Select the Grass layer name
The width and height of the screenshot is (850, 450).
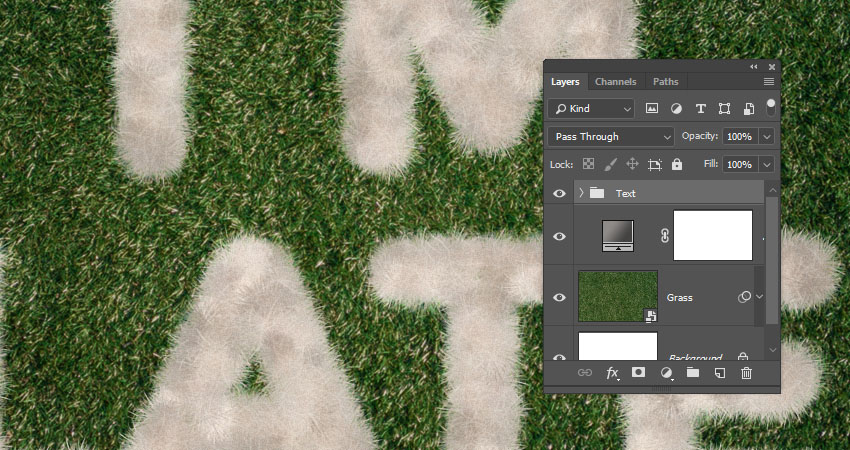pos(679,298)
